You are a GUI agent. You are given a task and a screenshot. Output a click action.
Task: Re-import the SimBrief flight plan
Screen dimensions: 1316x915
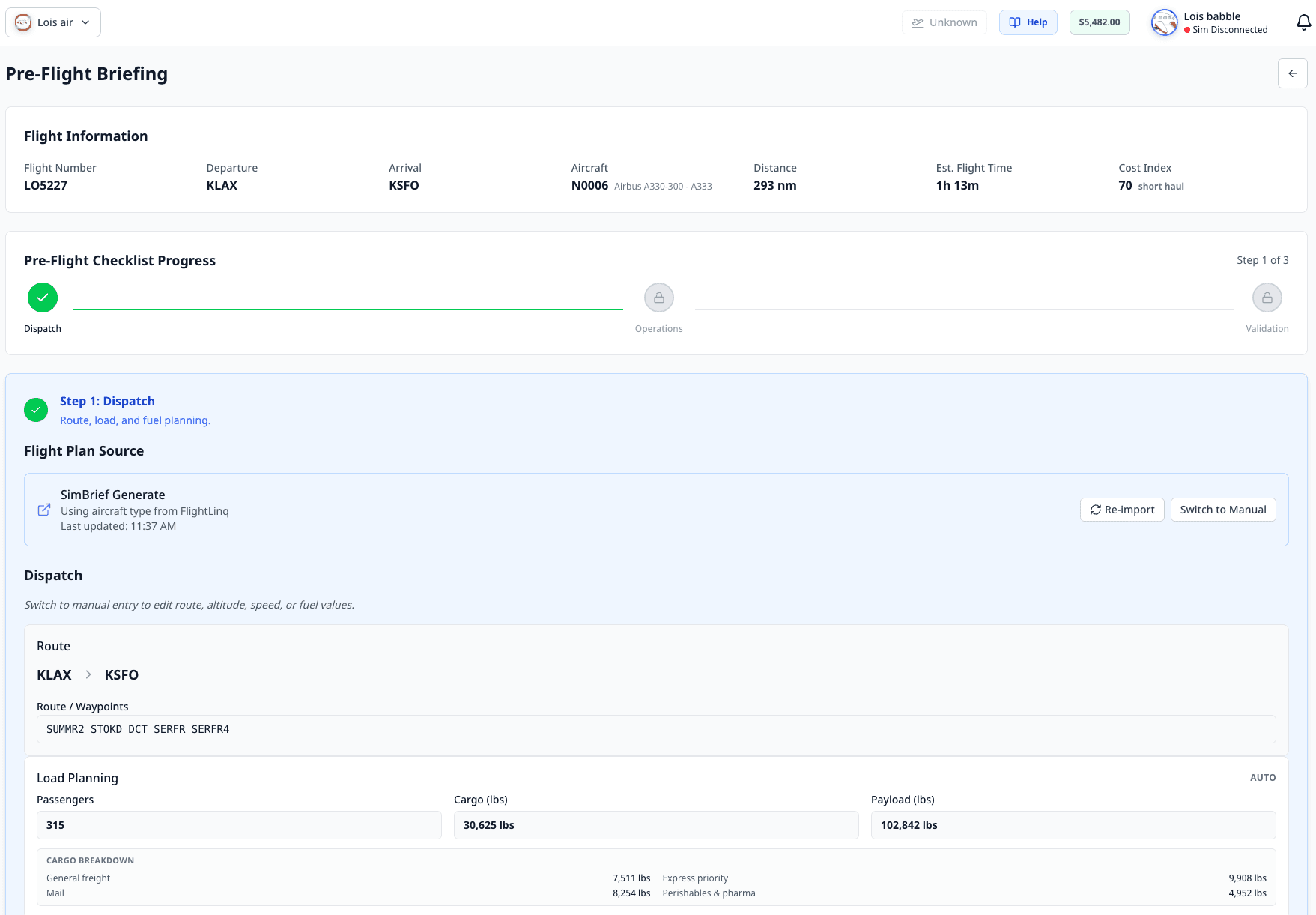(1122, 510)
